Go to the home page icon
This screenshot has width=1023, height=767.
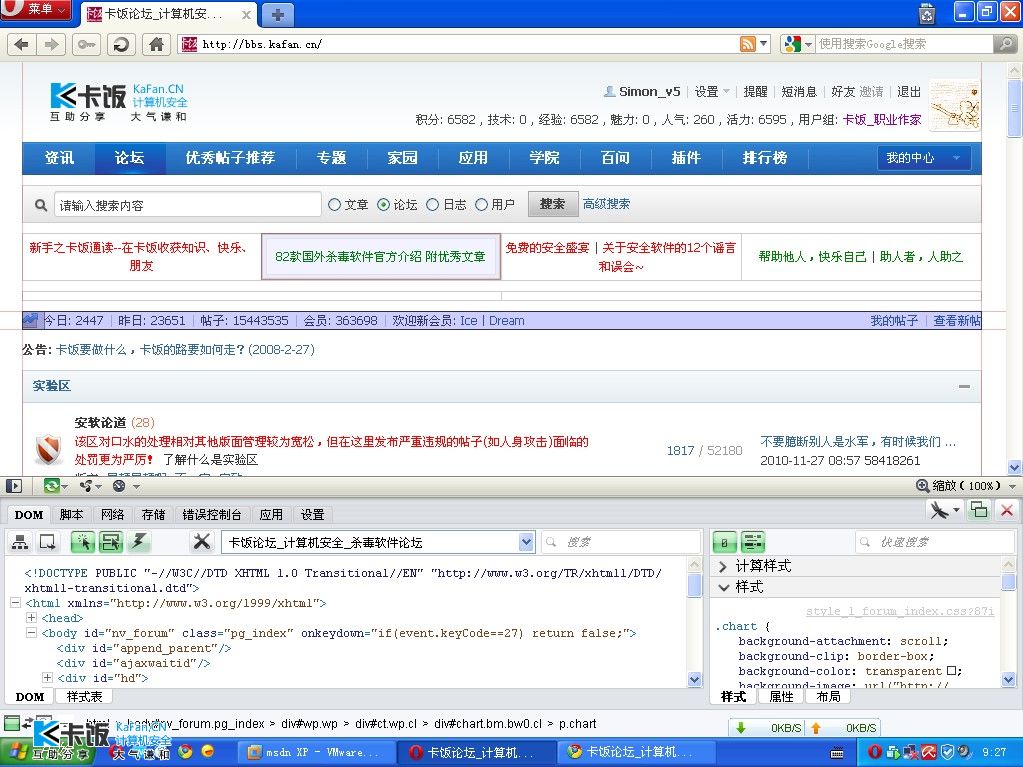pos(157,44)
